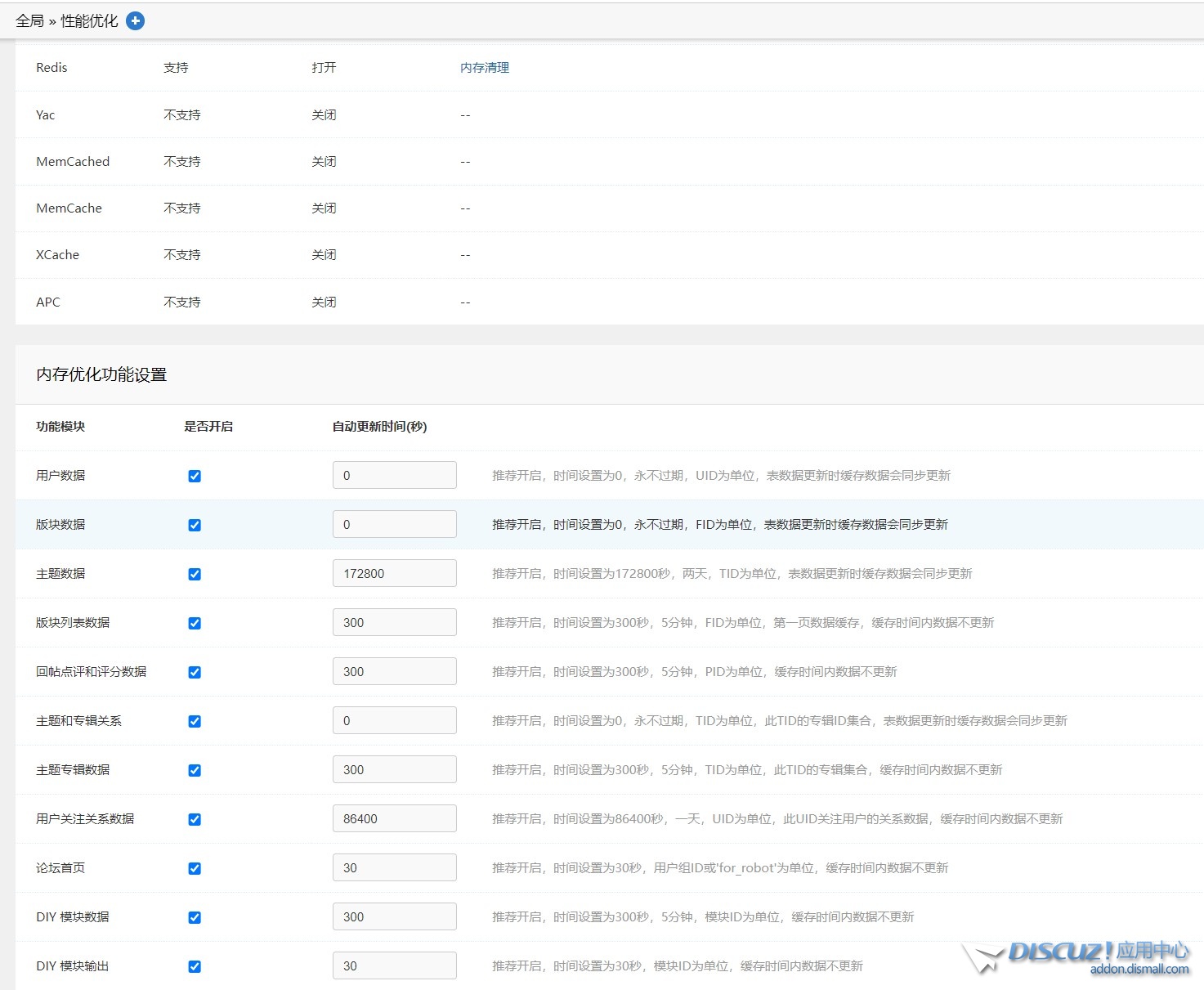Click the 主题数据 172800秒 description text

[732, 574]
